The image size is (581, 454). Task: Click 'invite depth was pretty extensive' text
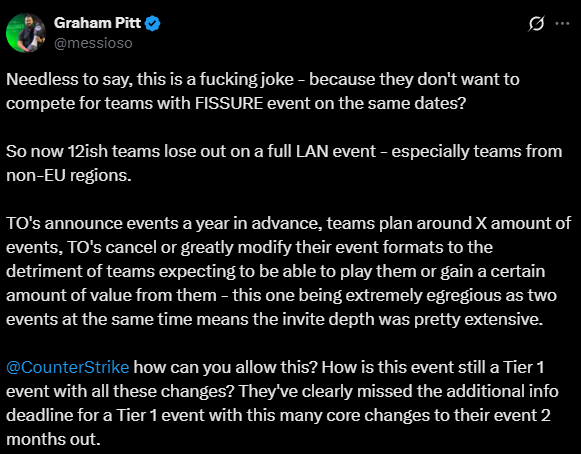click(x=412, y=319)
